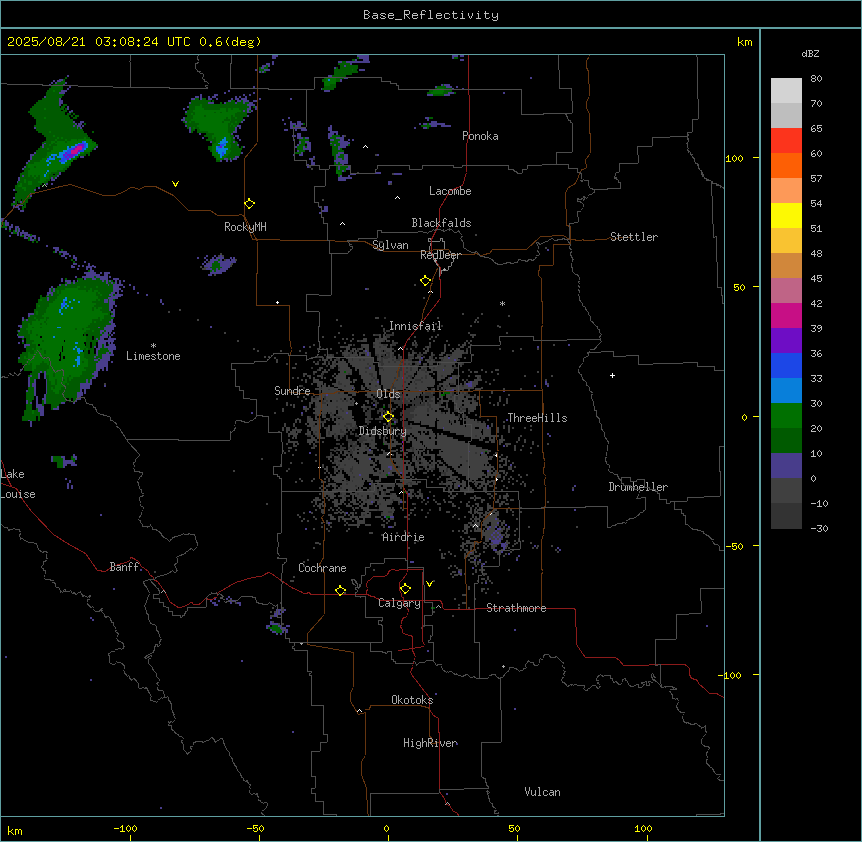862x842 pixels.
Task: Pick the red 60-65 dBZ legend color
Action: pyautogui.click(x=786, y=140)
